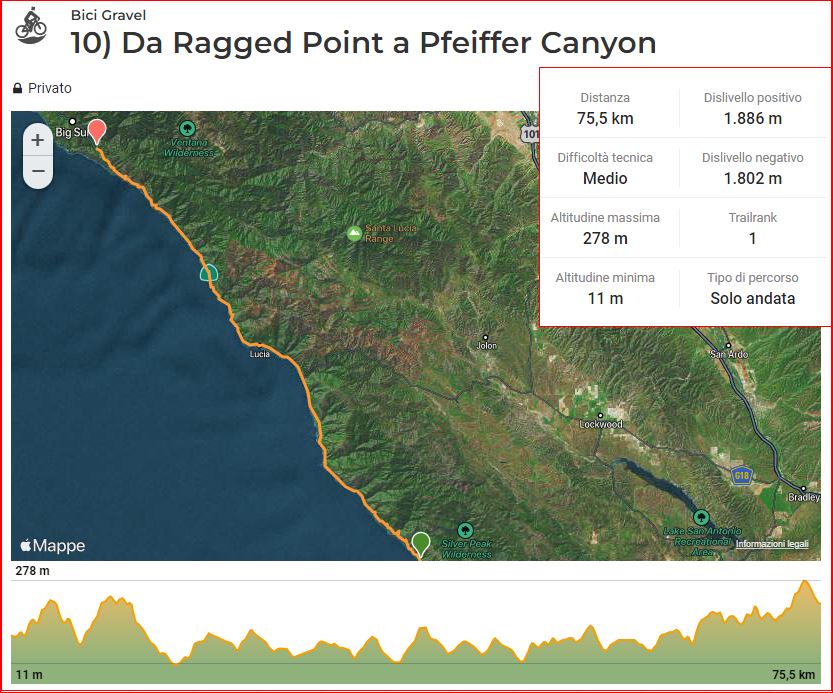Screen dimensions: 833x693
Task: Zoom in the map with plus button
Action: [x=38, y=140]
